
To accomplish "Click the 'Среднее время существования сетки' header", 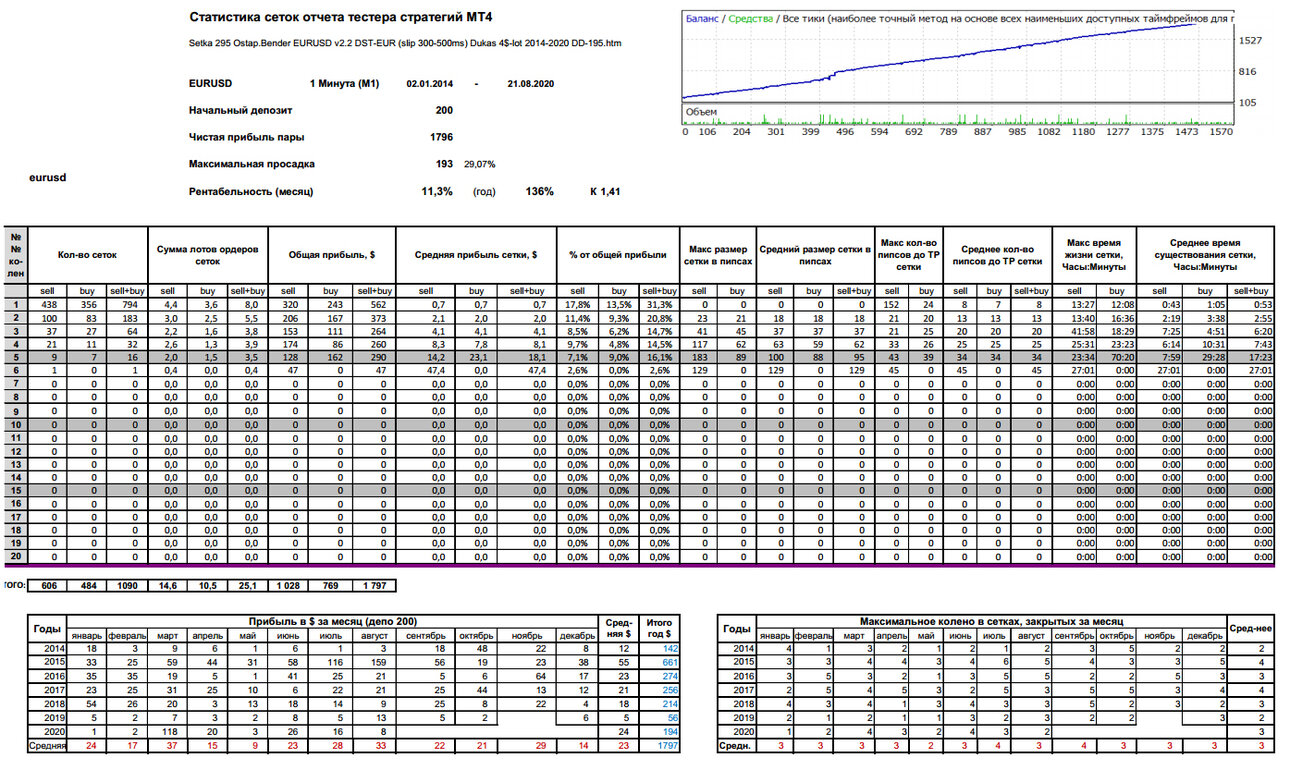I will point(1207,255).
